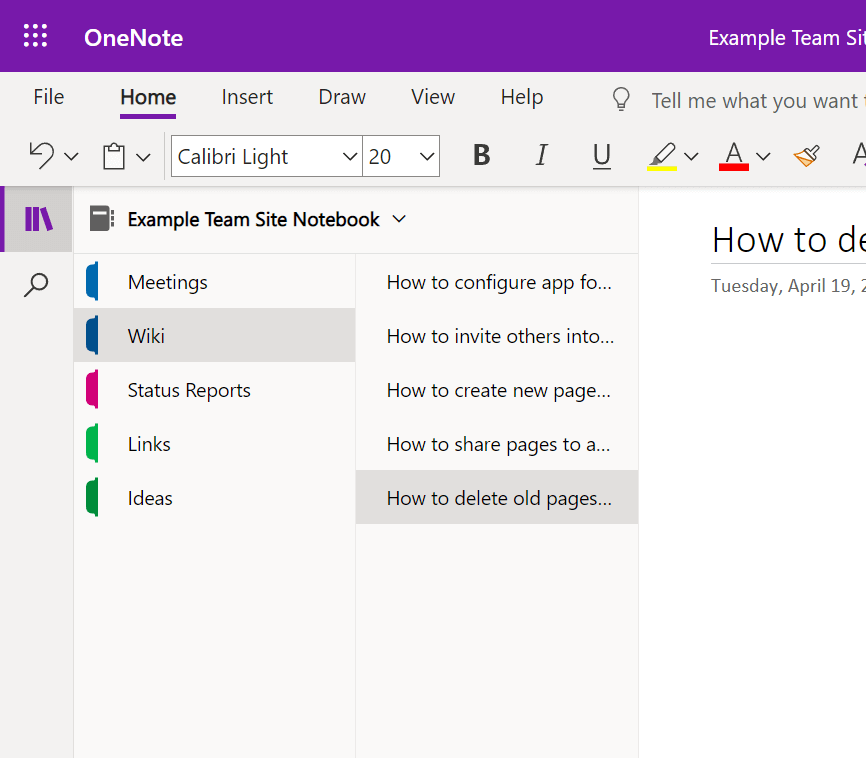Open the Help tab
The image size is (866, 758).
[522, 97]
